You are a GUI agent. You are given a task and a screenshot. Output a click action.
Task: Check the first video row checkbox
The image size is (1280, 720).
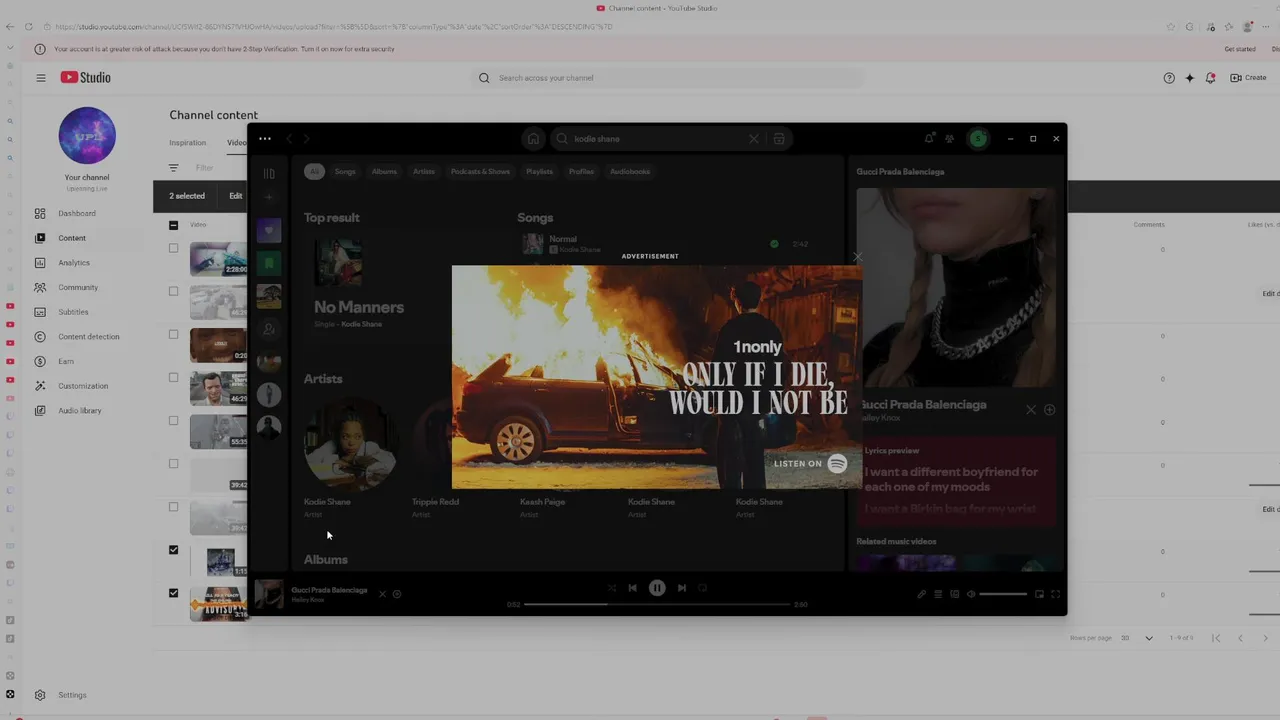173,248
